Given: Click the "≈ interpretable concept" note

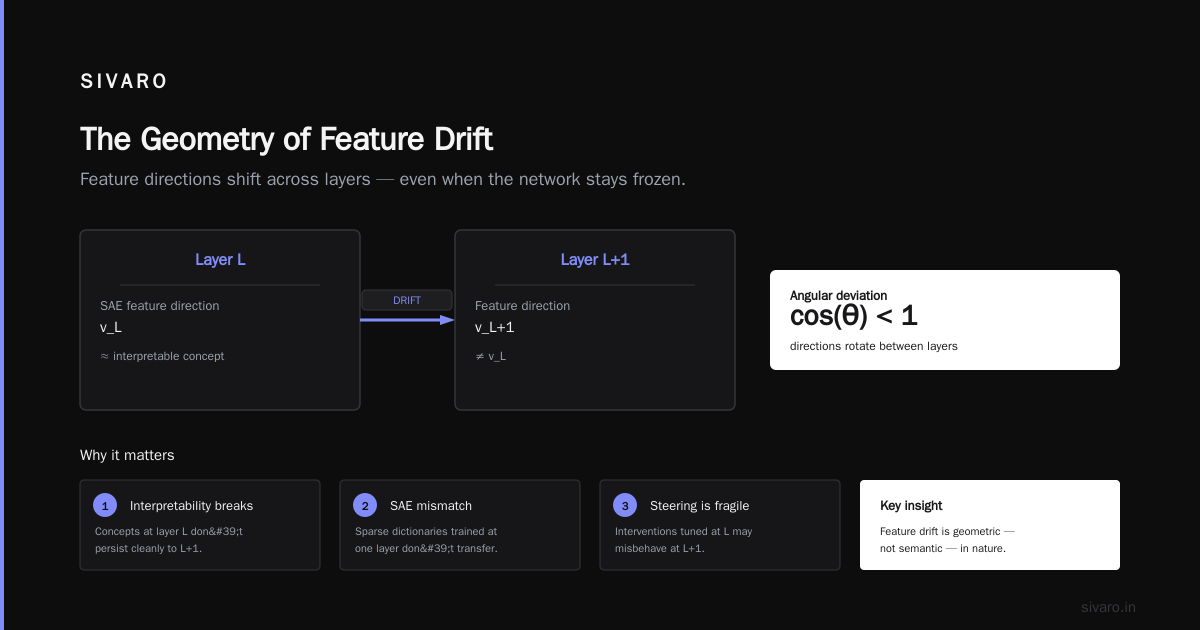Looking at the screenshot, I should tap(162, 356).
